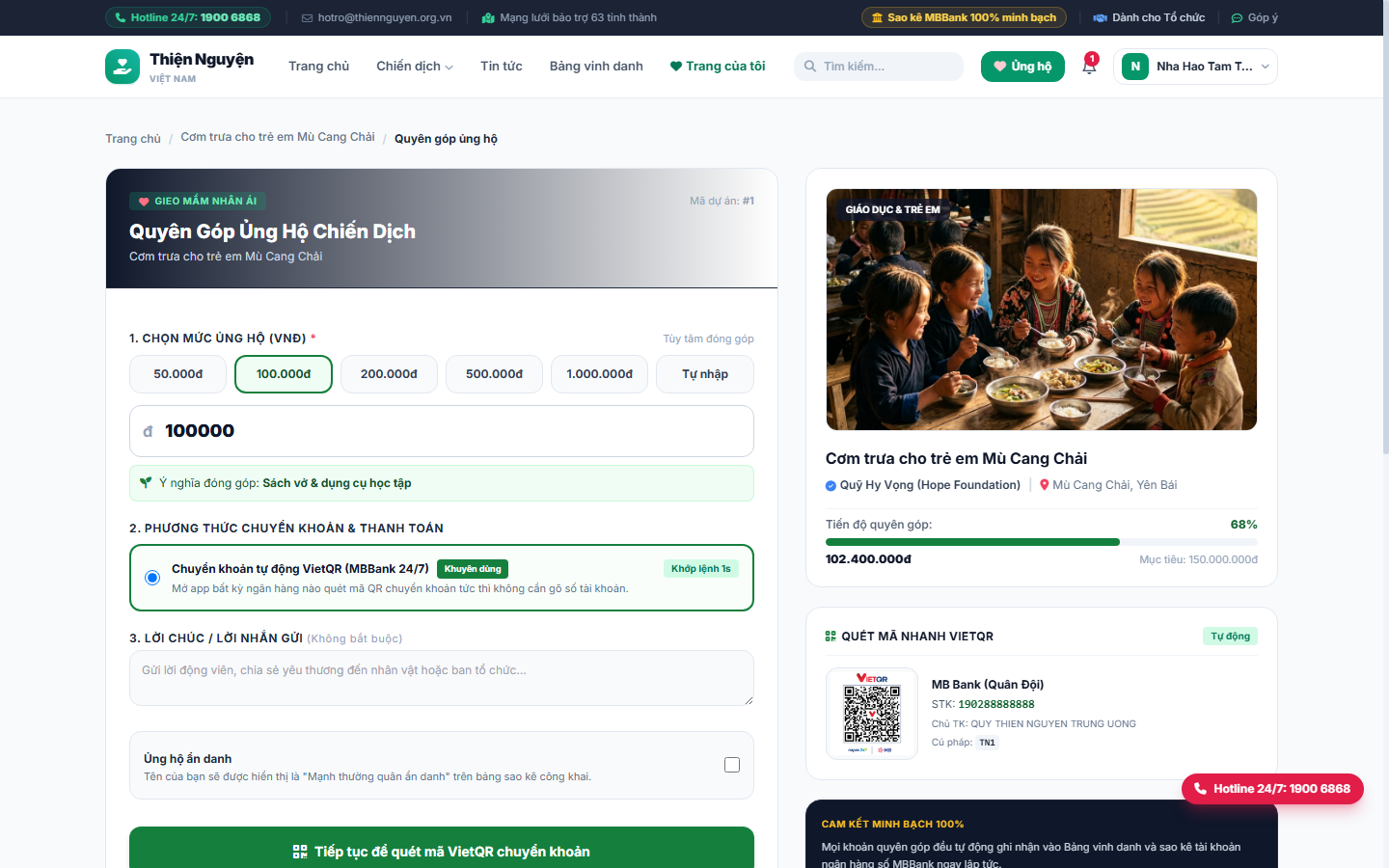1389x868 pixels.
Task: Click the user avatar letter N
Action: [x=1135, y=67]
